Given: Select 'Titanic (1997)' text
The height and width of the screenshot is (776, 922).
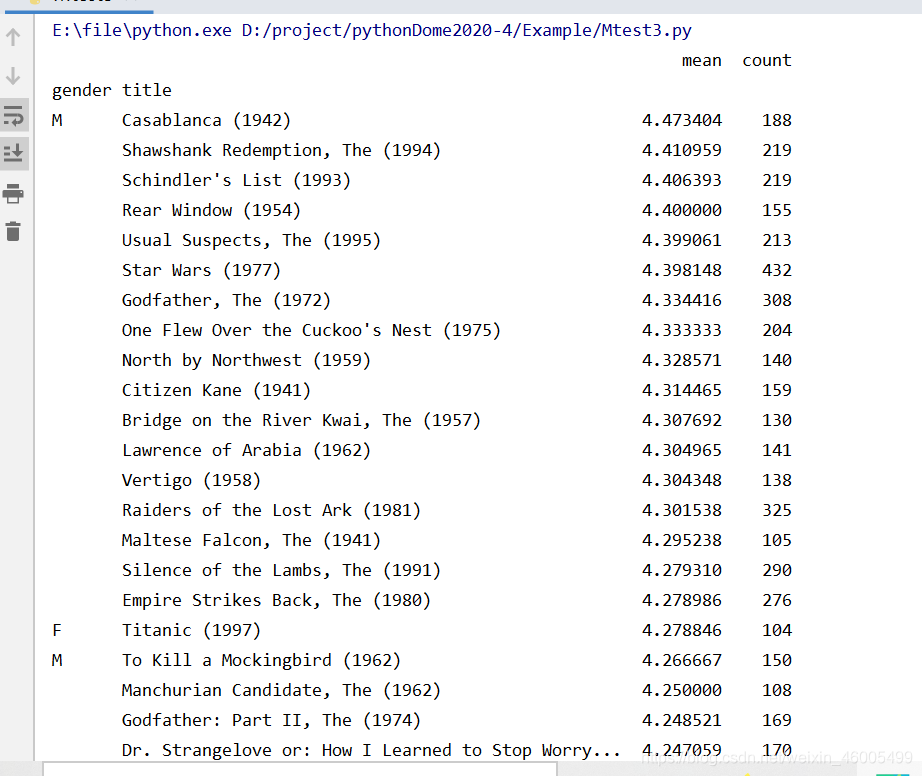Looking at the screenshot, I should click(192, 630).
